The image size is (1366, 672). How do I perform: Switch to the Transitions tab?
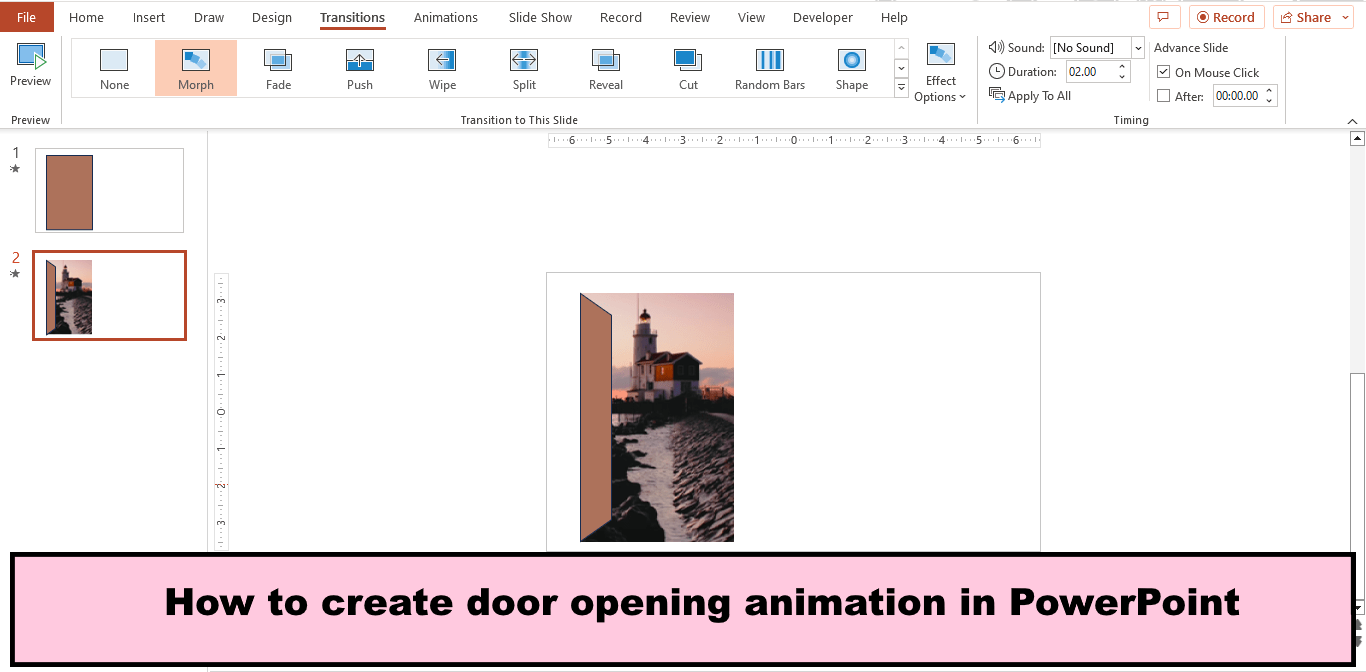click(x=352, y=17)
